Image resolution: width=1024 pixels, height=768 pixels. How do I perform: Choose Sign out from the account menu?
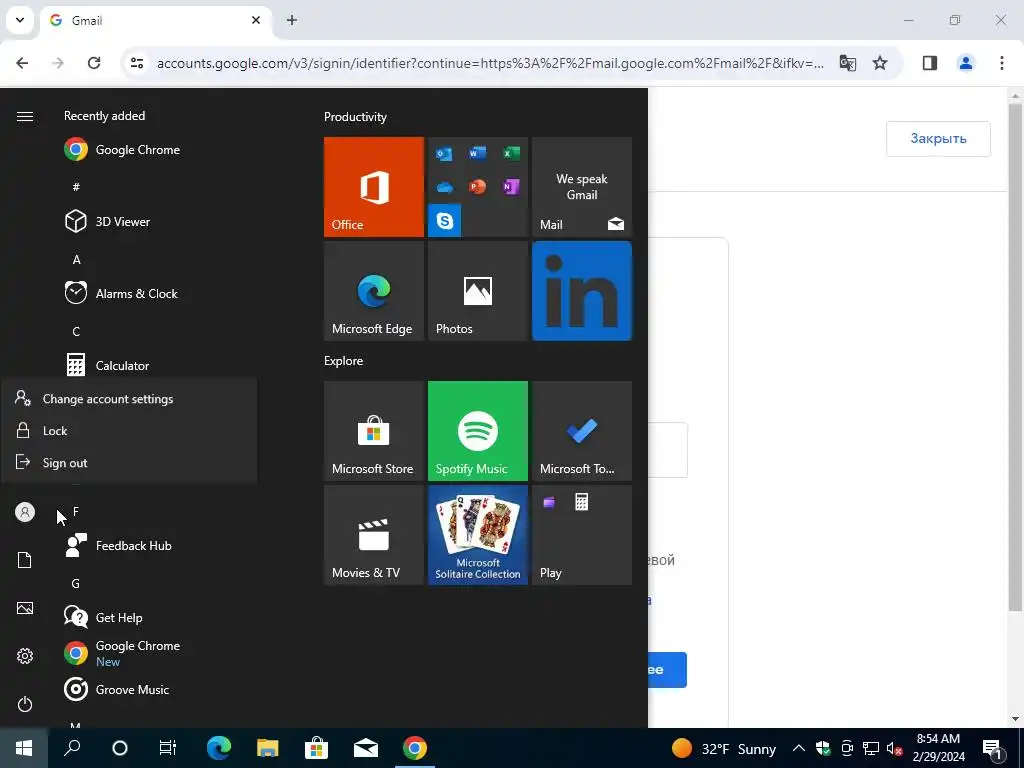[x=129, y=463]
